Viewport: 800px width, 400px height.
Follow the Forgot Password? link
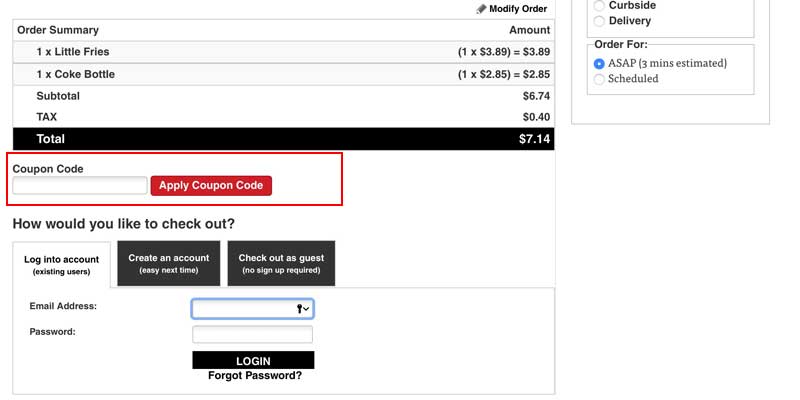coord(254,376)
